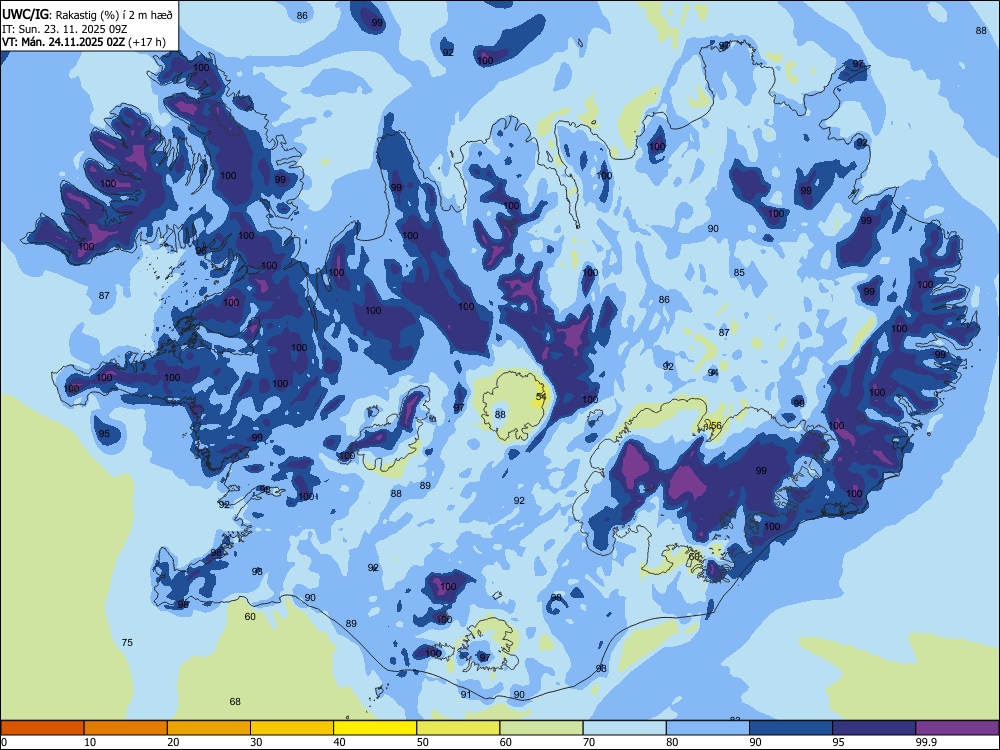The width and height of the screenshot is (1000, 750).
Task: Click the medium blue 80–90 legend swatch
Action: tap(708, 728)
